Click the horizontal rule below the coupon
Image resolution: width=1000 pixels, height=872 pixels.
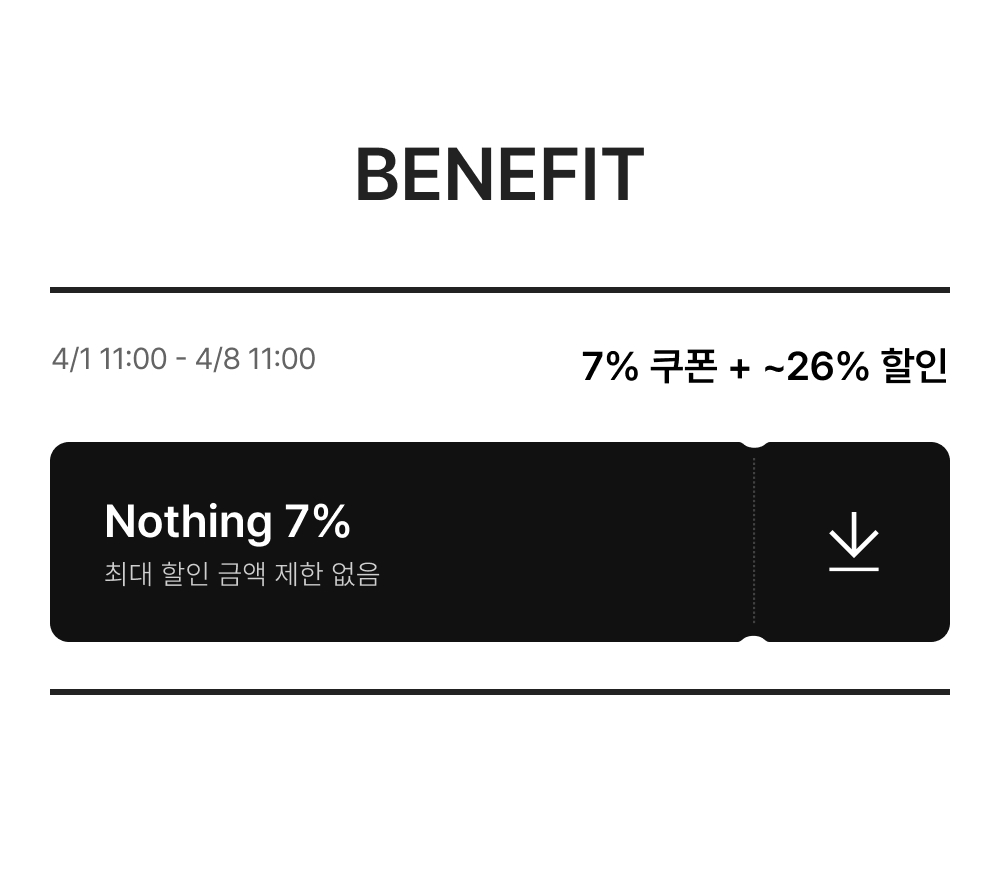point(499,691)
